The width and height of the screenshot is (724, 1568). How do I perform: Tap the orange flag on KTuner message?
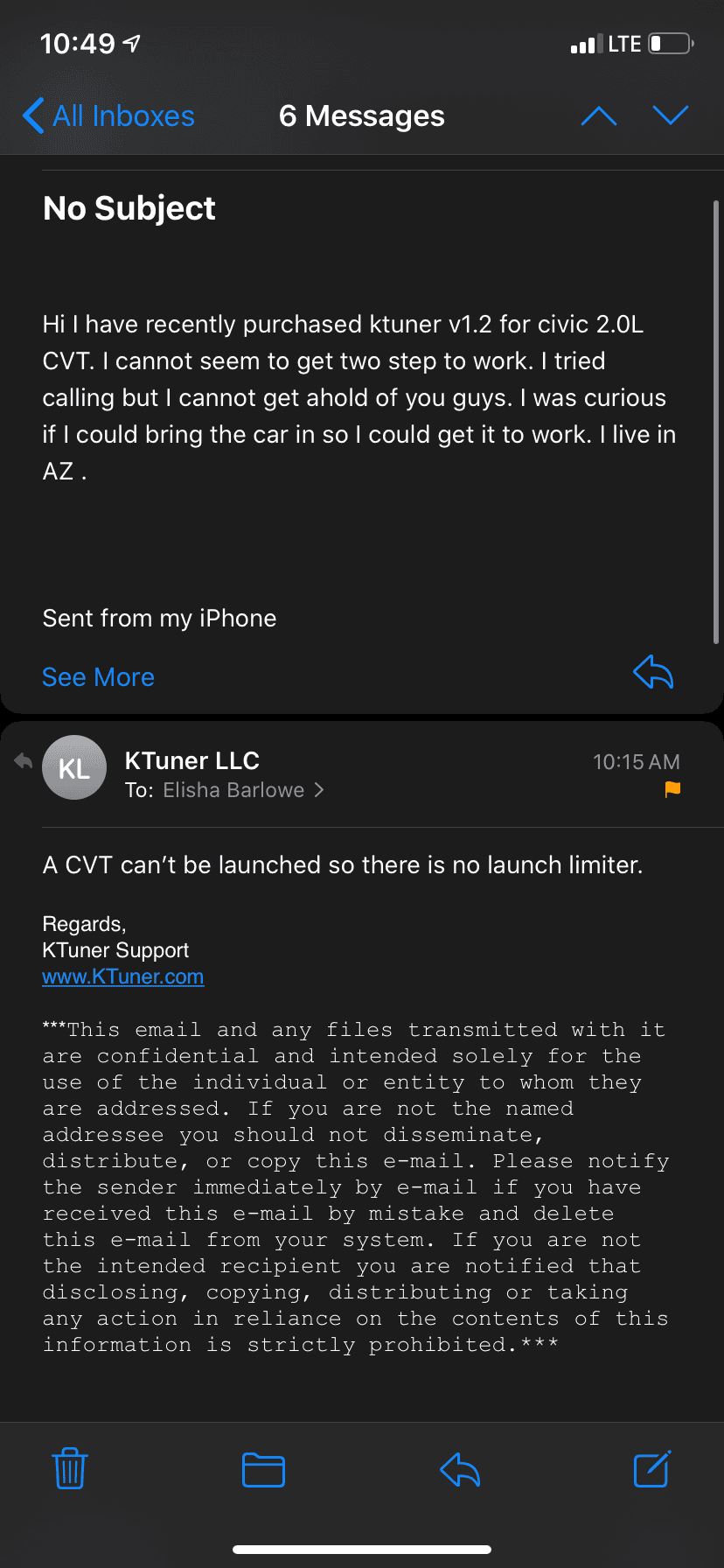672,789
